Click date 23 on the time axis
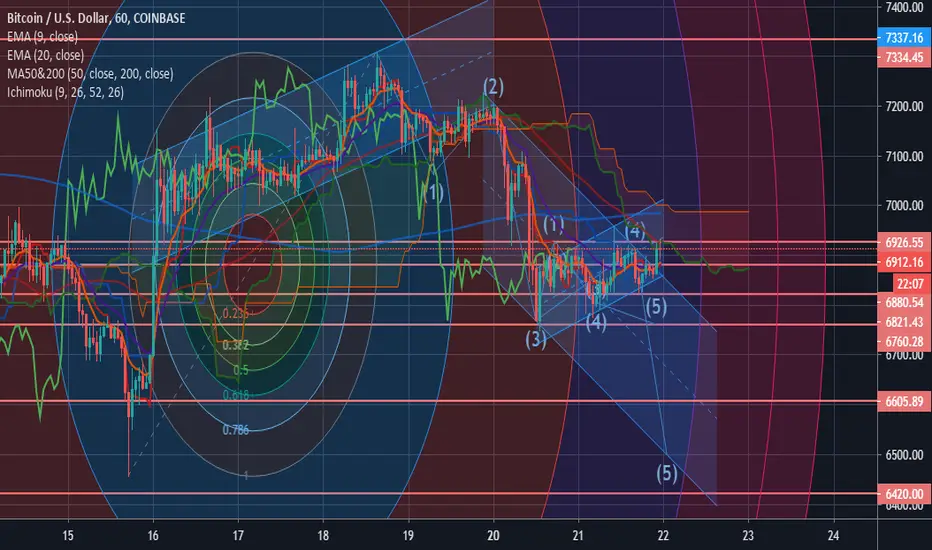Image resolution: width=932 pixels, height=550 pixels. [x=748, y=535]
